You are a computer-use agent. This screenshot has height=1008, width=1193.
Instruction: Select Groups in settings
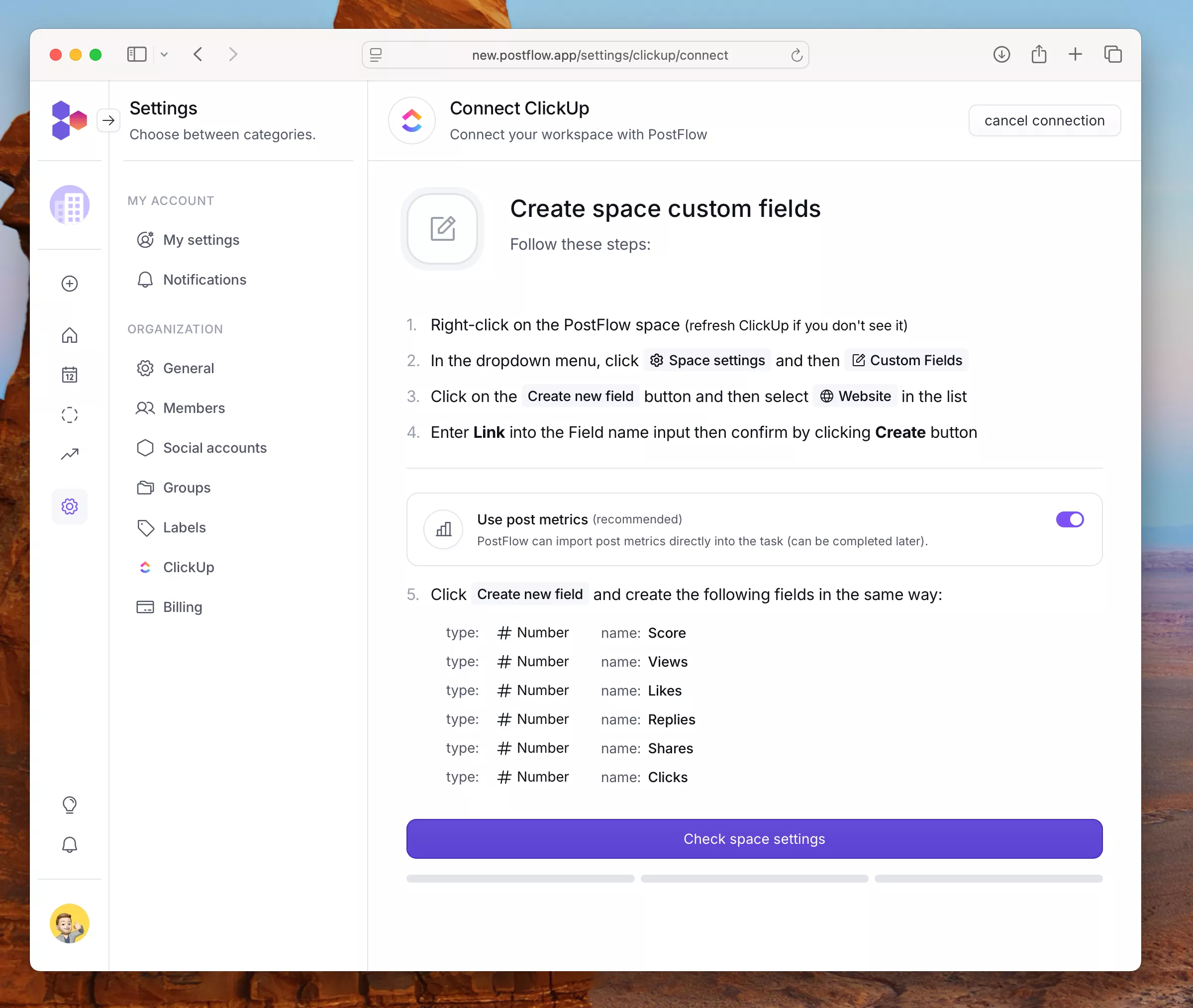(x=174, y=488)
